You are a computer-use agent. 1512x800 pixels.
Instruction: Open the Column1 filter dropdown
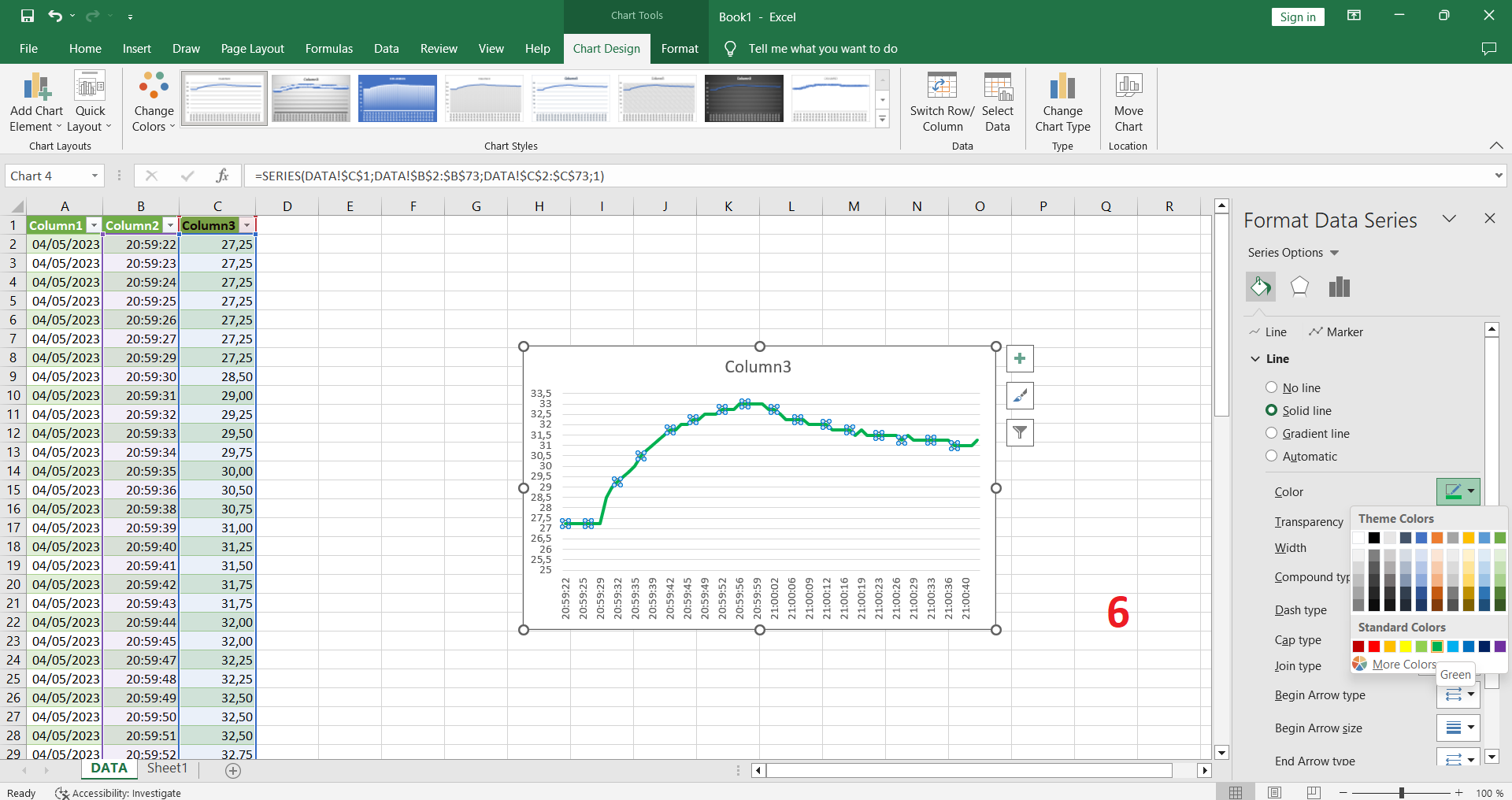94,225
